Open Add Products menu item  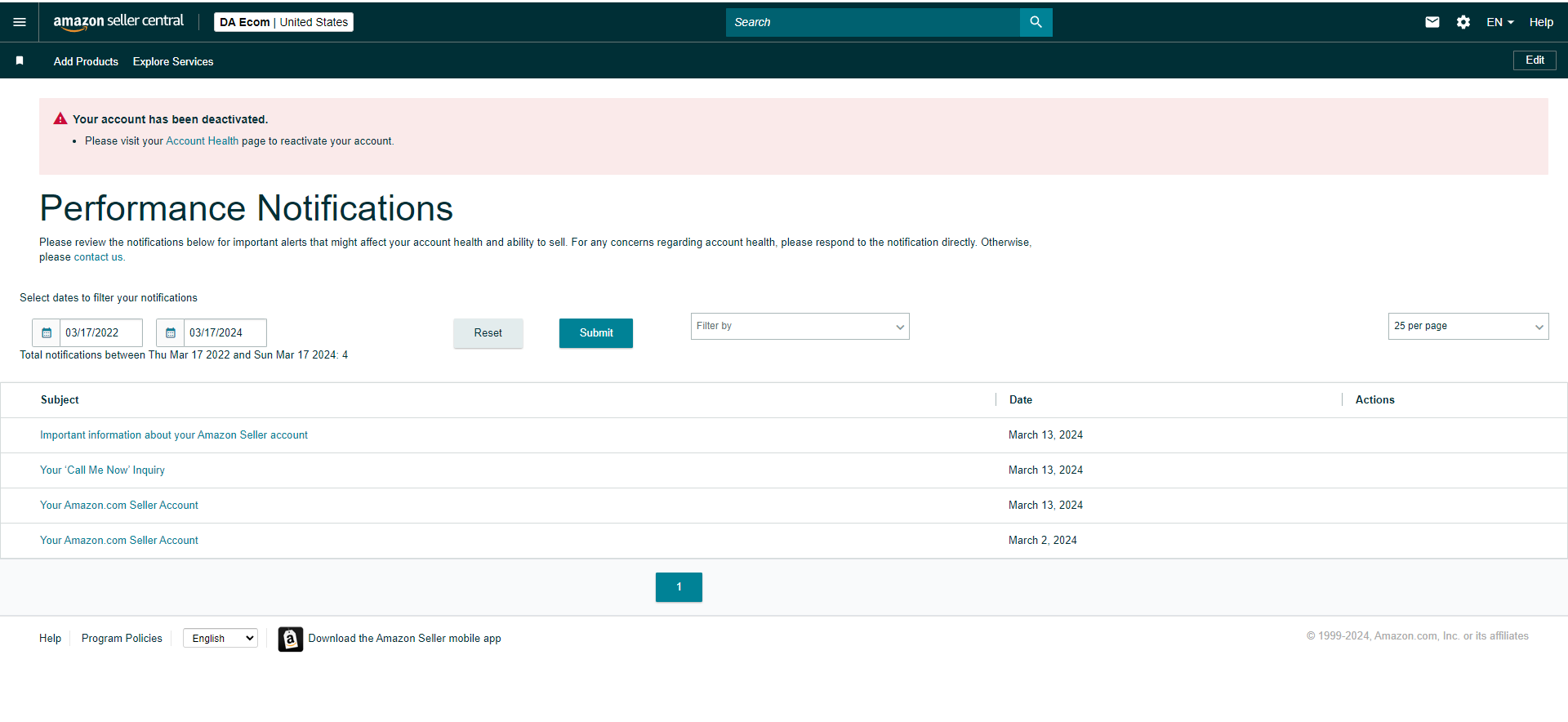click(x=86, y=61)
